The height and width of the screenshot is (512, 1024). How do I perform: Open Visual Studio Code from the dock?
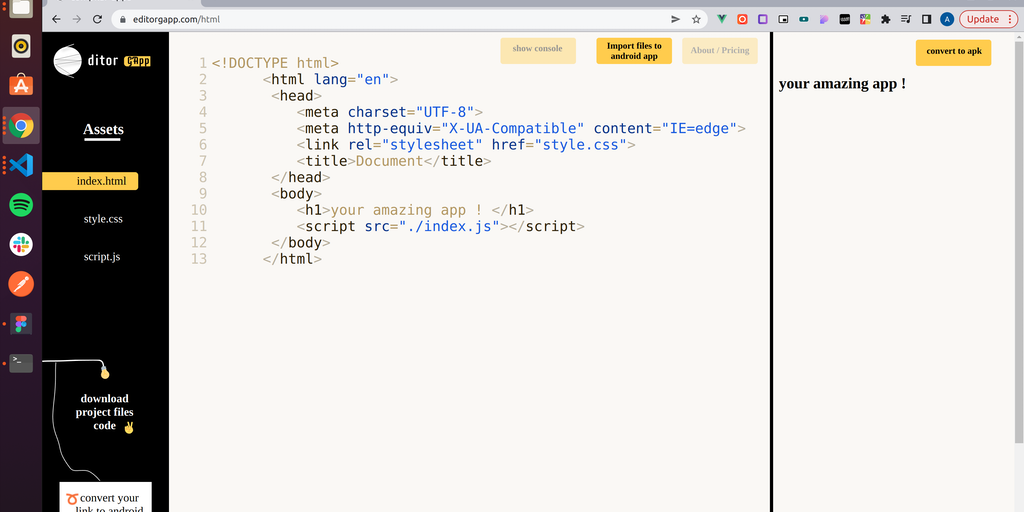[21, 165]
